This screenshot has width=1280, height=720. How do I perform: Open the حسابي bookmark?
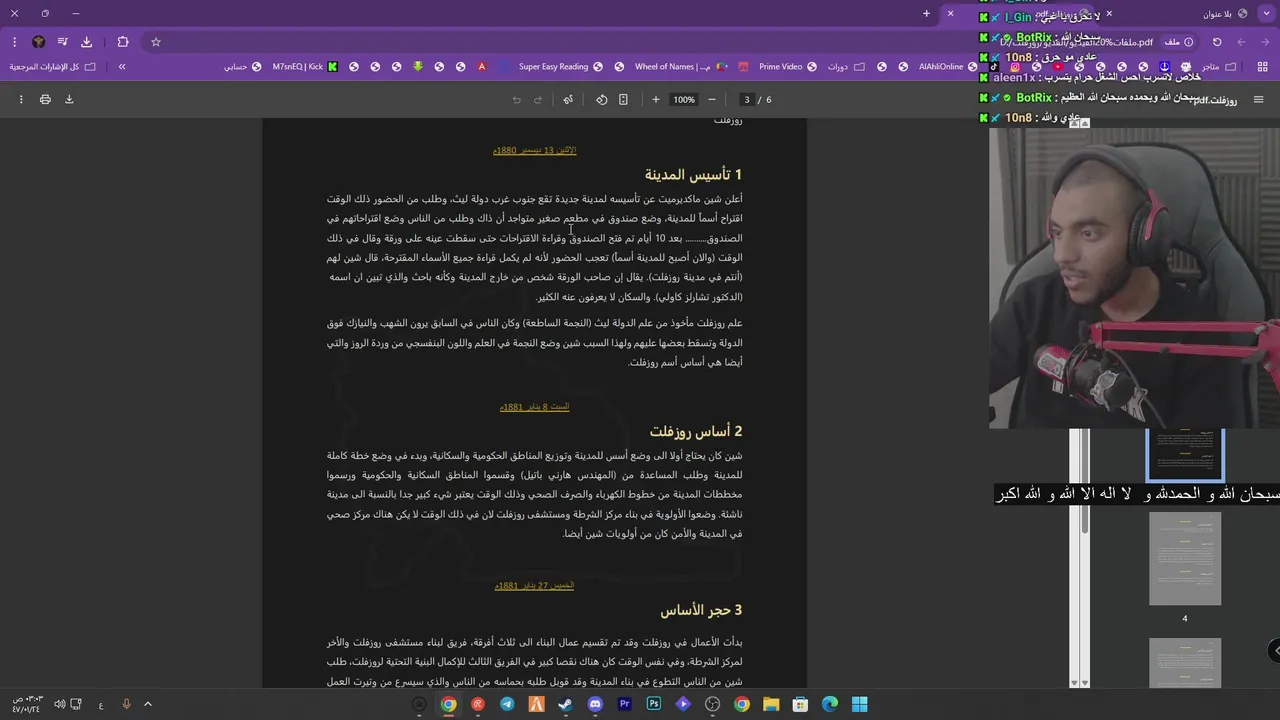pos(241,67)
